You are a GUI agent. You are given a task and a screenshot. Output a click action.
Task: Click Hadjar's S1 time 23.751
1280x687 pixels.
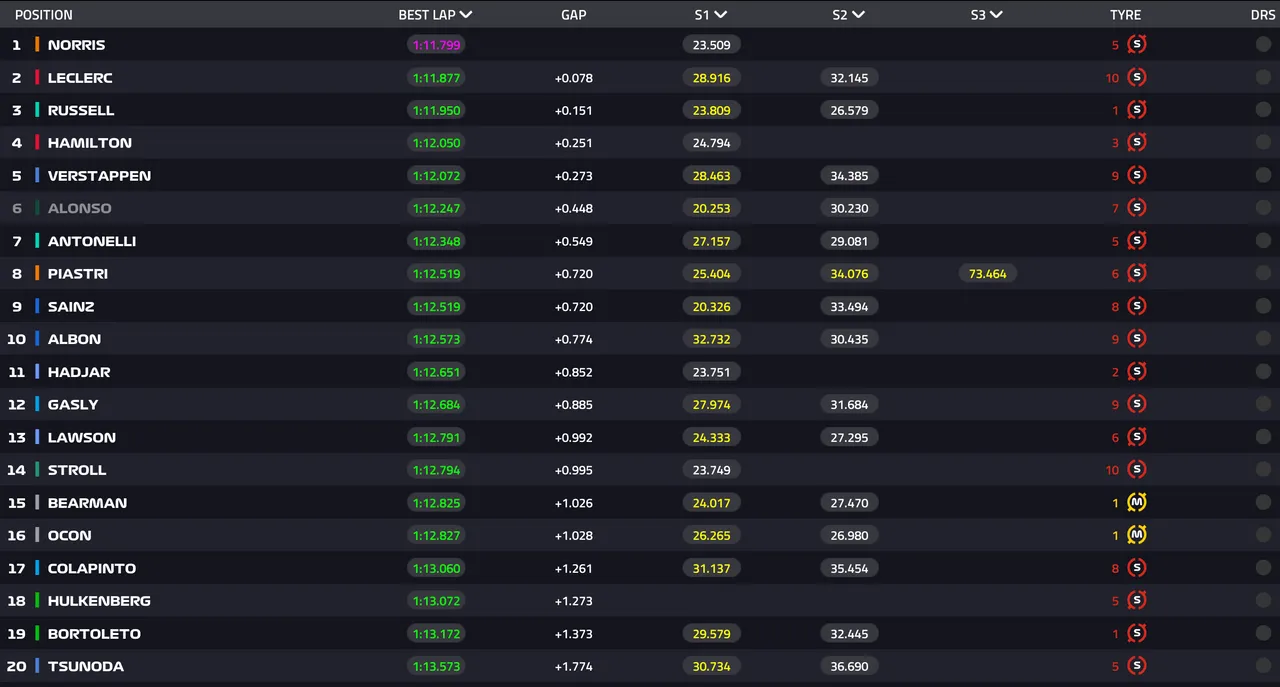pyautogui.click(x=712, y=372)
